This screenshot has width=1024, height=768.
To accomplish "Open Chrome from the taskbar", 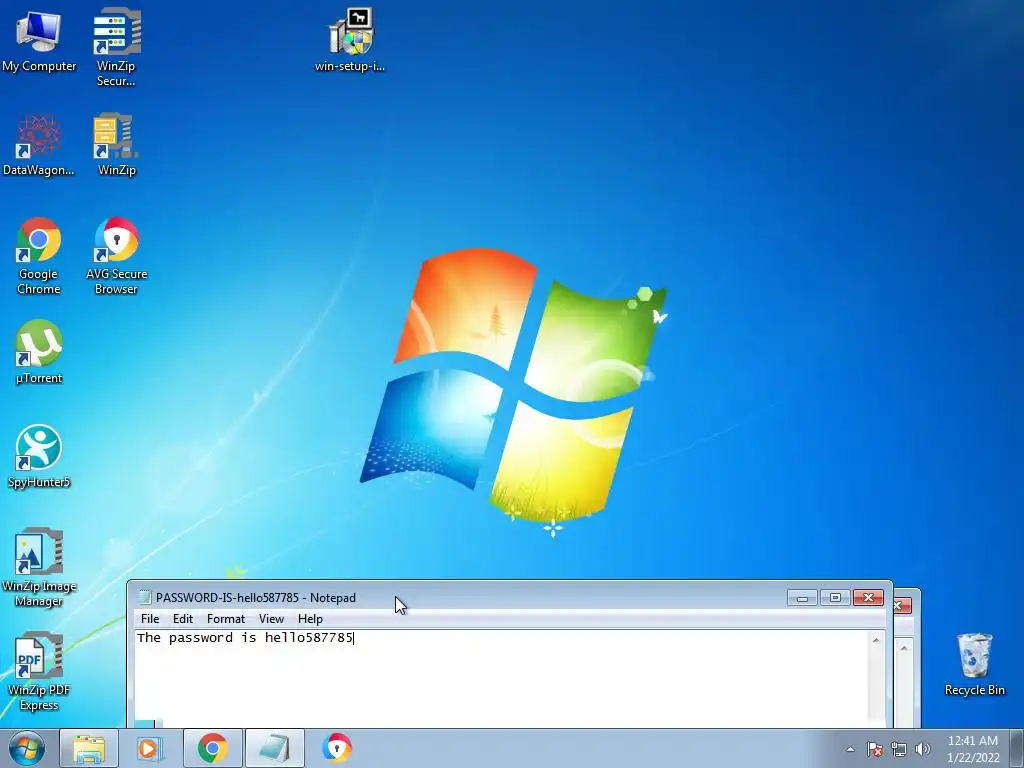I will click(x=212, y=748).
